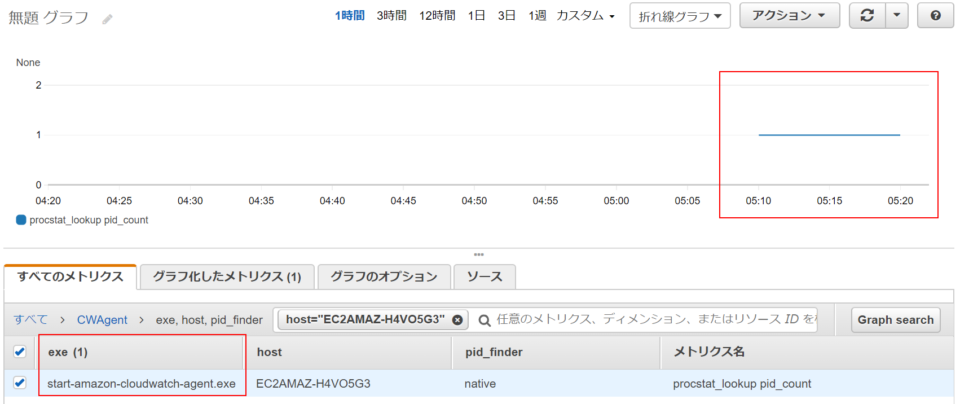Click the panel resize handle dots
This screenshot has height=404, width=960.
tap(479, 254)
